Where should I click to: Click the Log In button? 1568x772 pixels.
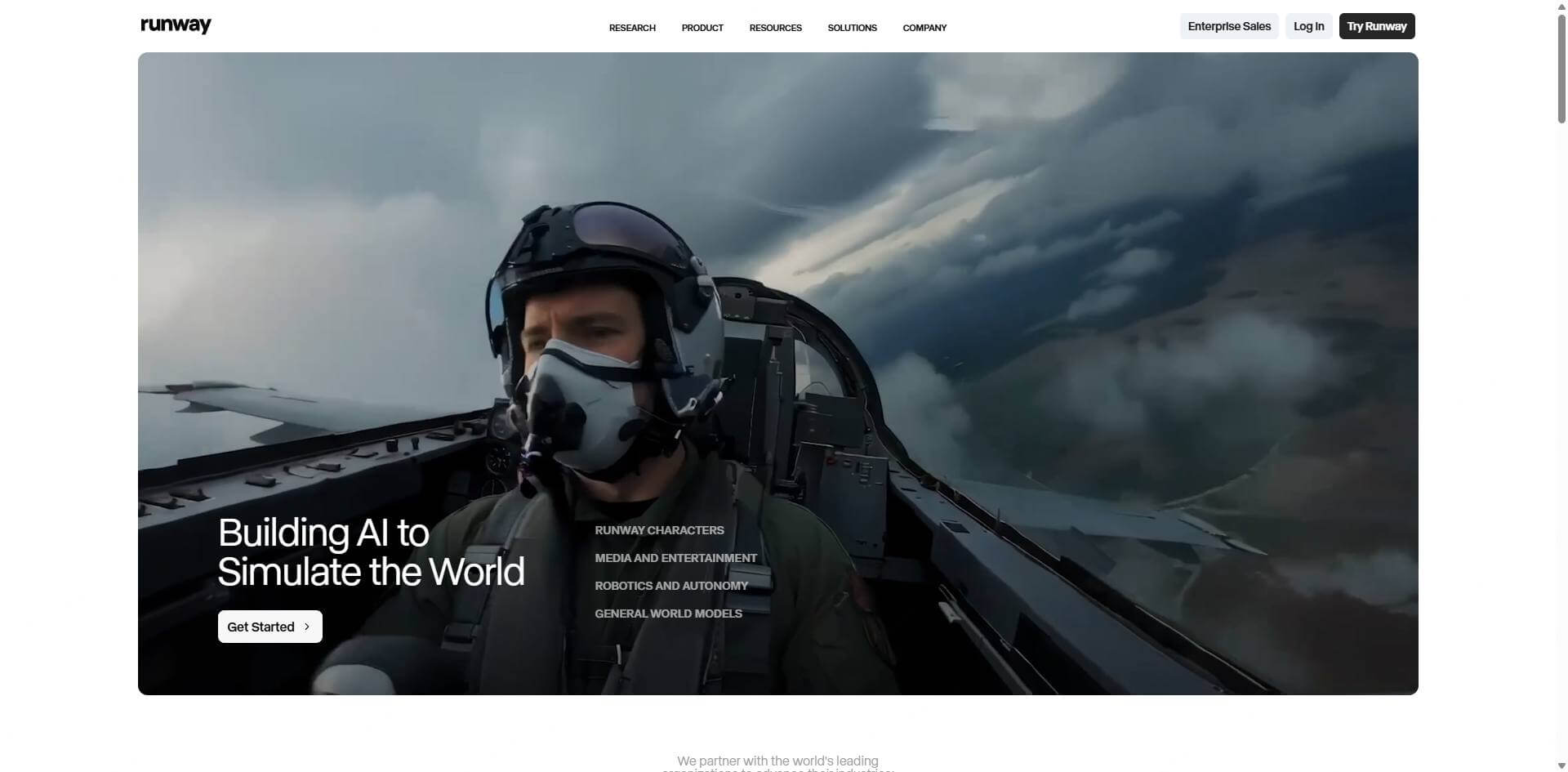1308,26
